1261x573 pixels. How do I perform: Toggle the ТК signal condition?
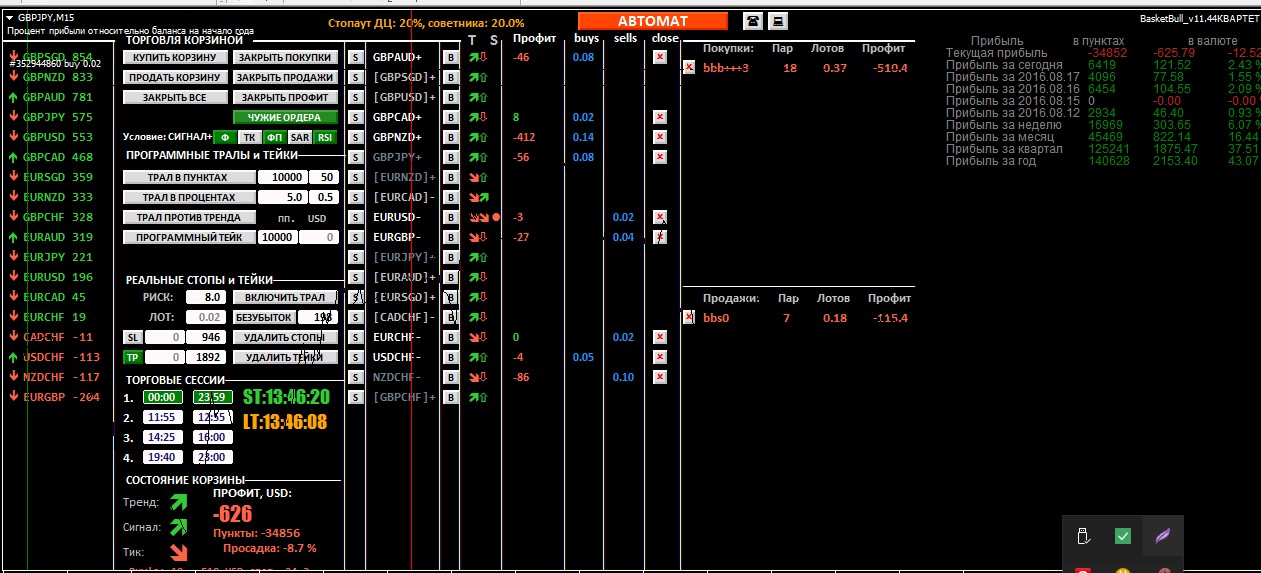coord(250,137)
